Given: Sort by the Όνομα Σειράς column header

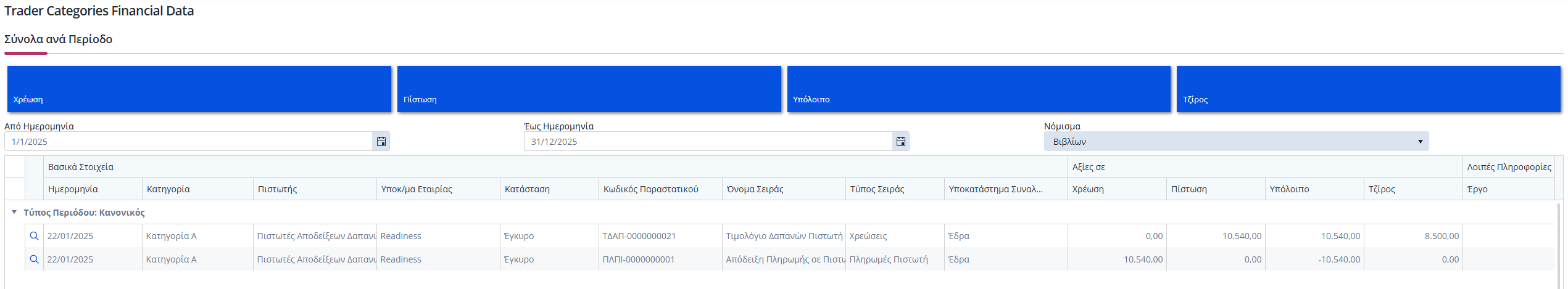Looking at the screenshot, I should pyautogui.click(x=784, y=189).
